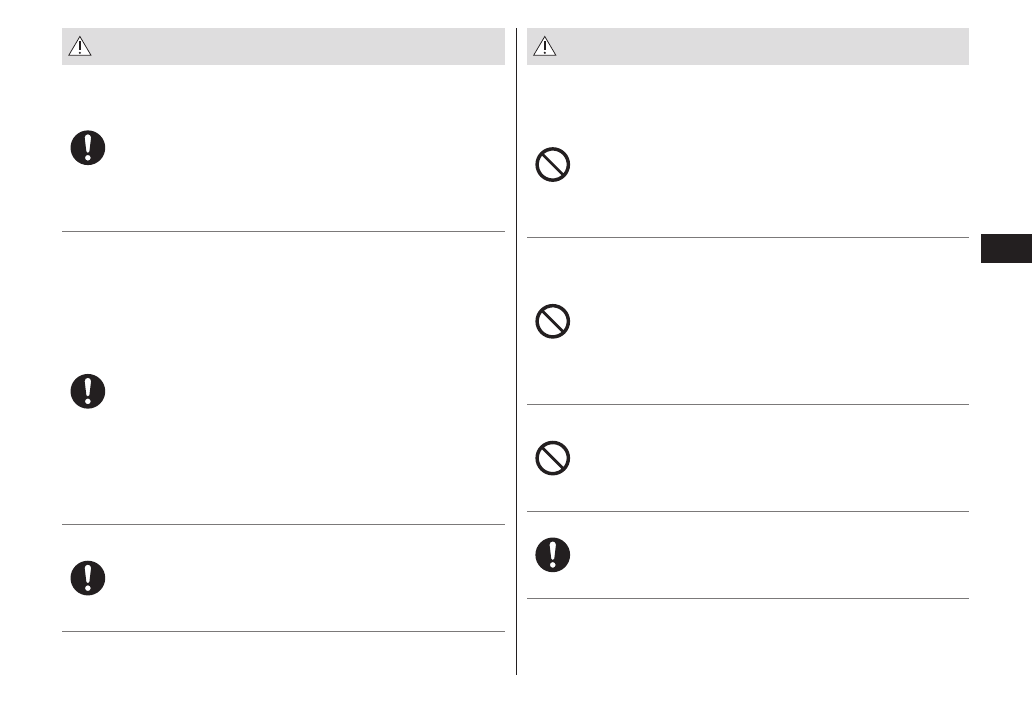The image size is (1032, 726).
Task: Select the black section tab on right edge
Action: [1005, 249]
